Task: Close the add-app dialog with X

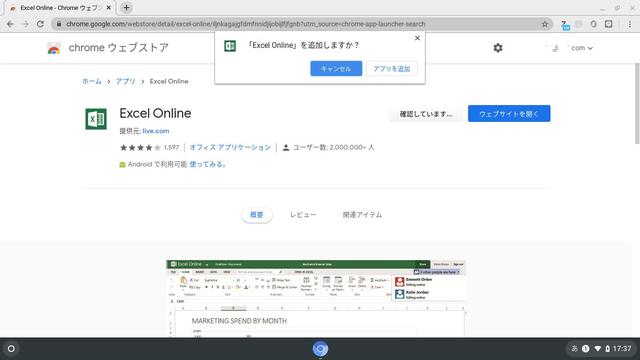Action: click(417, 38)
